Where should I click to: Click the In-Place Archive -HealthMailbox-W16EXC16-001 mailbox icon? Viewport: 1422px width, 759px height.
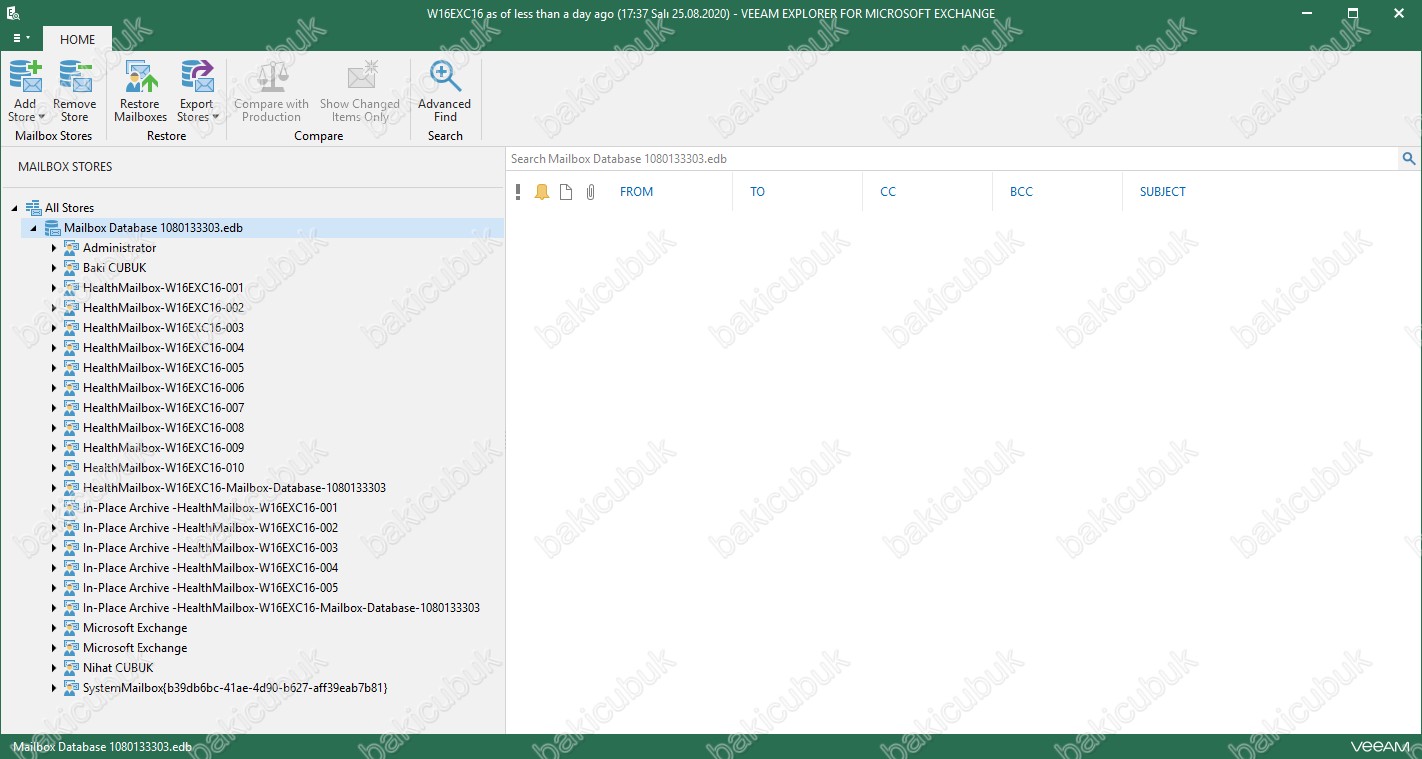coord(71,508)
